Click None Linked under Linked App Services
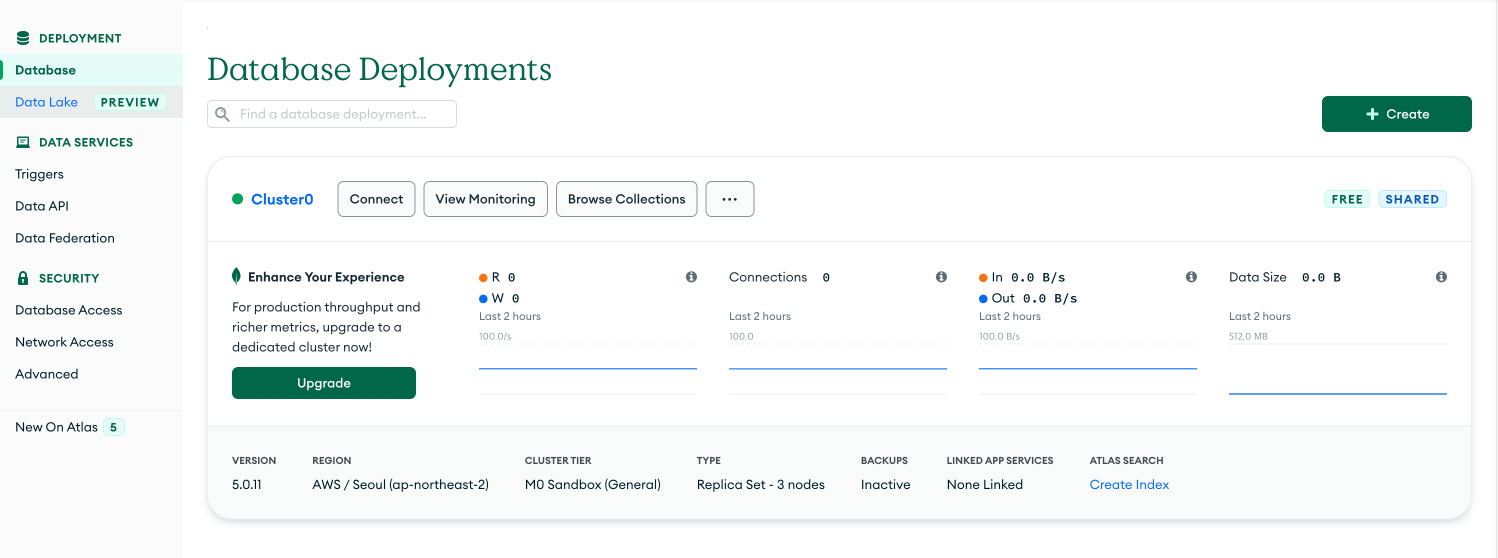 [985, 484]
